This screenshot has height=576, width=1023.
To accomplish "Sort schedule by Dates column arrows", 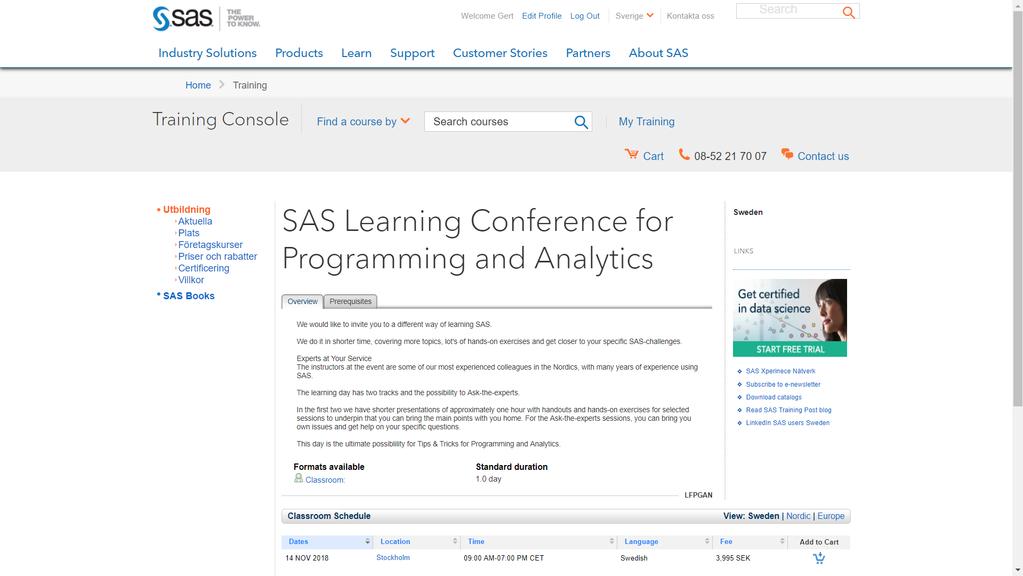I will tap(367, 541).
